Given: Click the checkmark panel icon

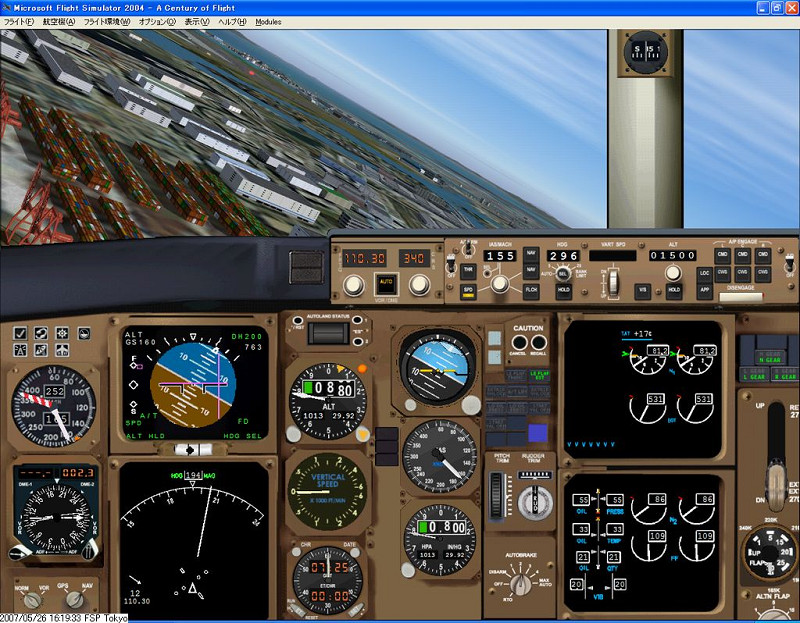Looking at the screenshot, I should coord(20,333).
